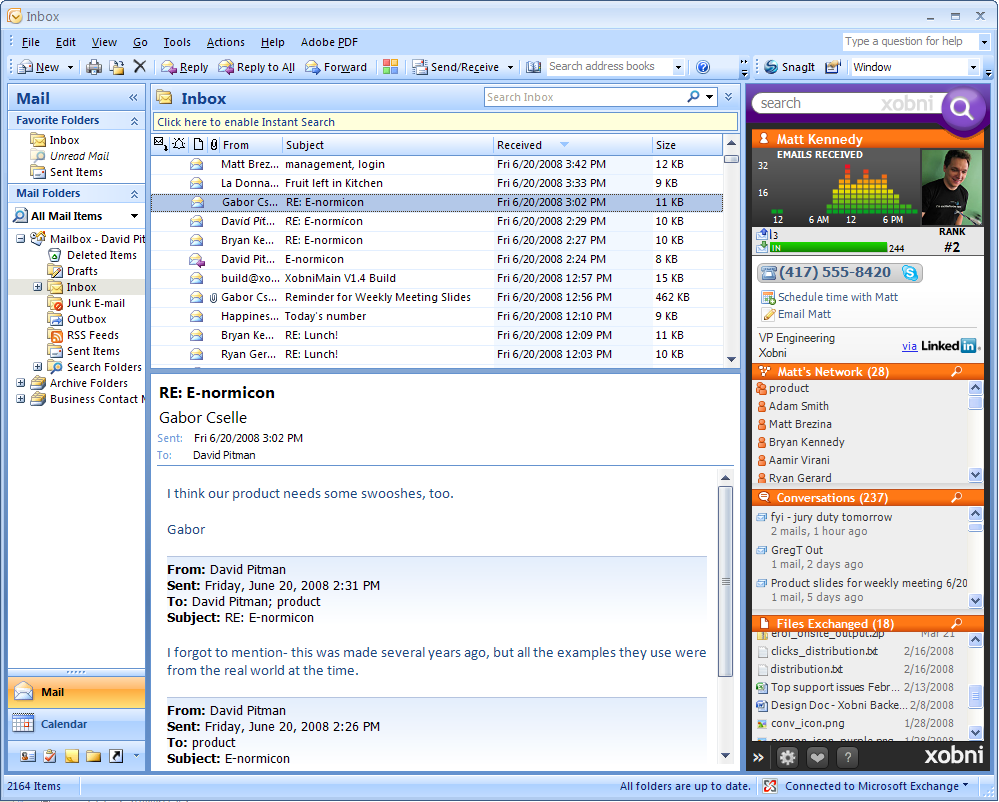
Task: Open the Address Book icon
Action: coord(534,67)
